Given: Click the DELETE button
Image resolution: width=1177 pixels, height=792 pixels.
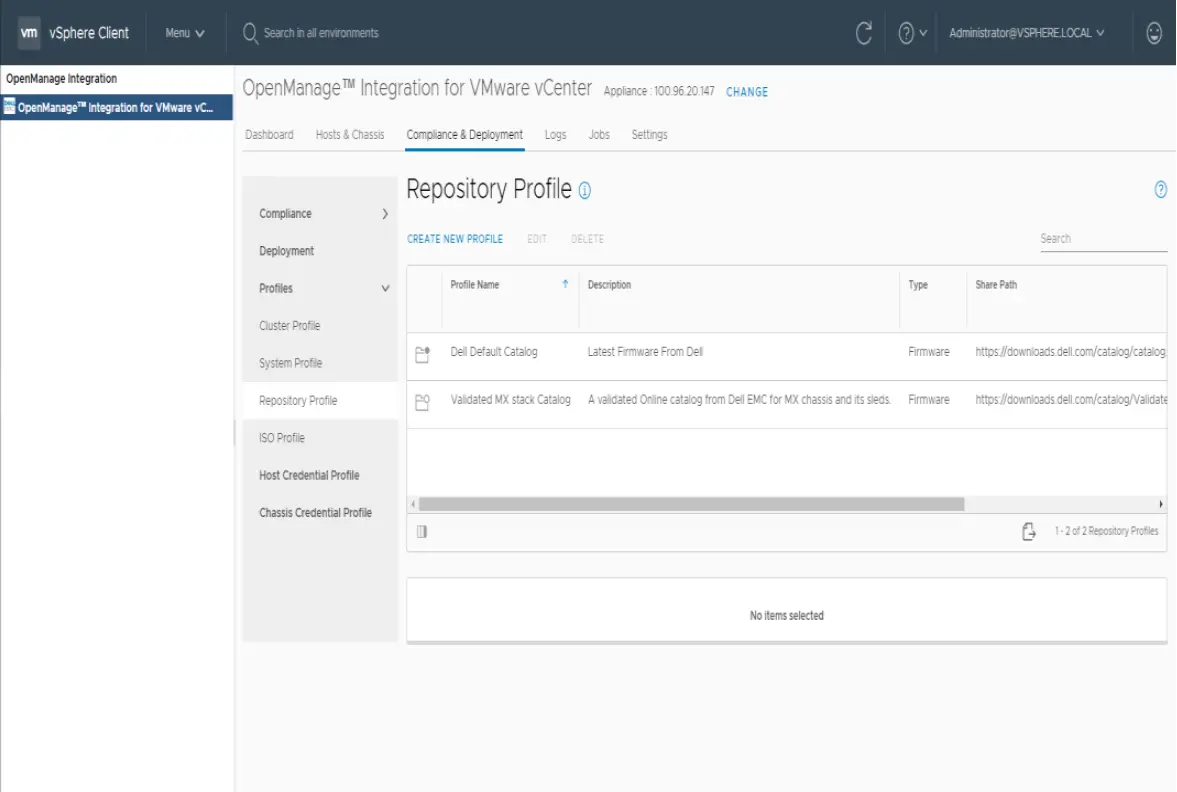Looking at the screenshot, I should 587,239.
